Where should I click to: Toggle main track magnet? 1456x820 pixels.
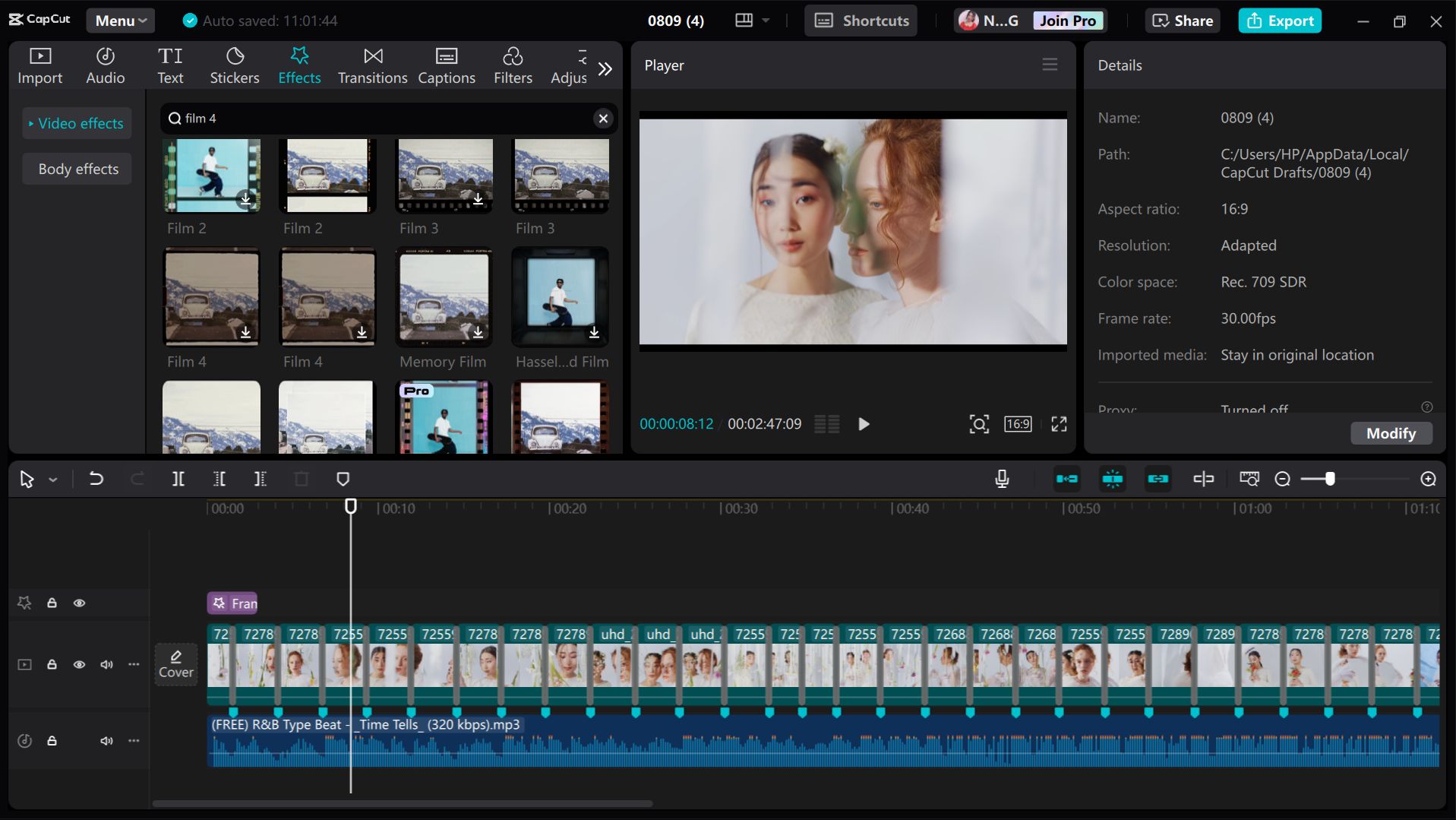1066,479
